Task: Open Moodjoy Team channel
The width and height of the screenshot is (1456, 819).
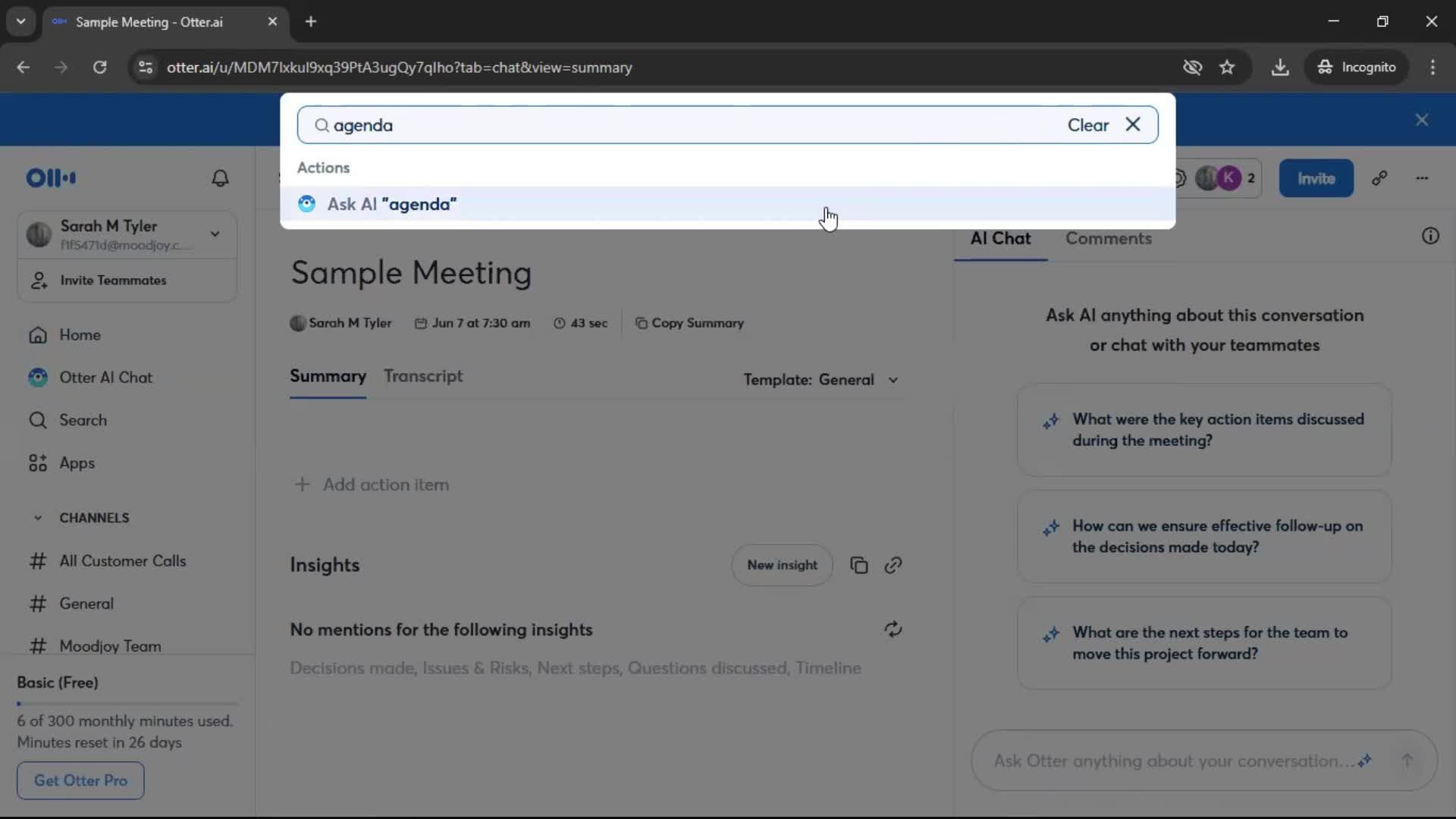Action: point(110,646)
